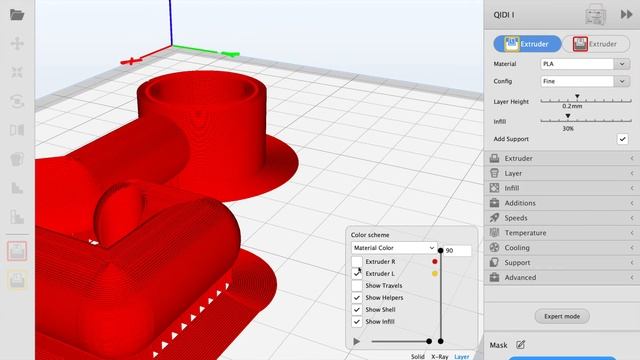Viewport: 640px width, 360px height.
Task: Open the Material Color scheme dropdown
Action: (394, 248)
